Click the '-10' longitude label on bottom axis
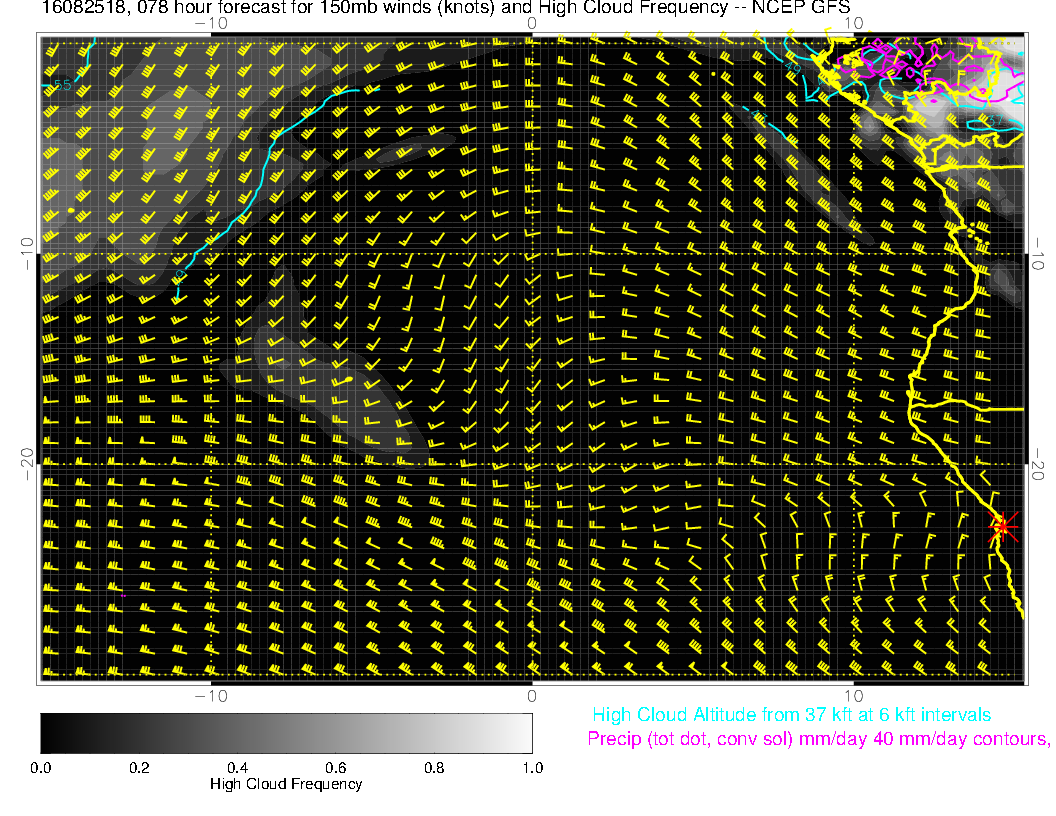 click(211, 696)
